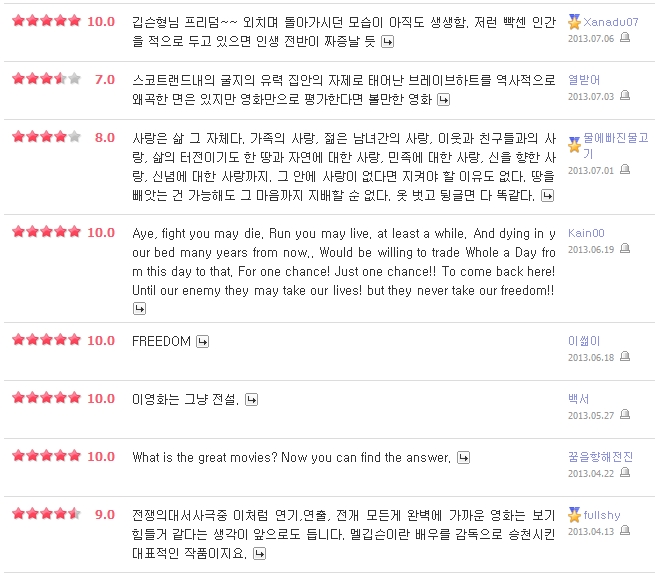
Task: Click the report icon beside date 2013.06.18
Action: [625, 358]
